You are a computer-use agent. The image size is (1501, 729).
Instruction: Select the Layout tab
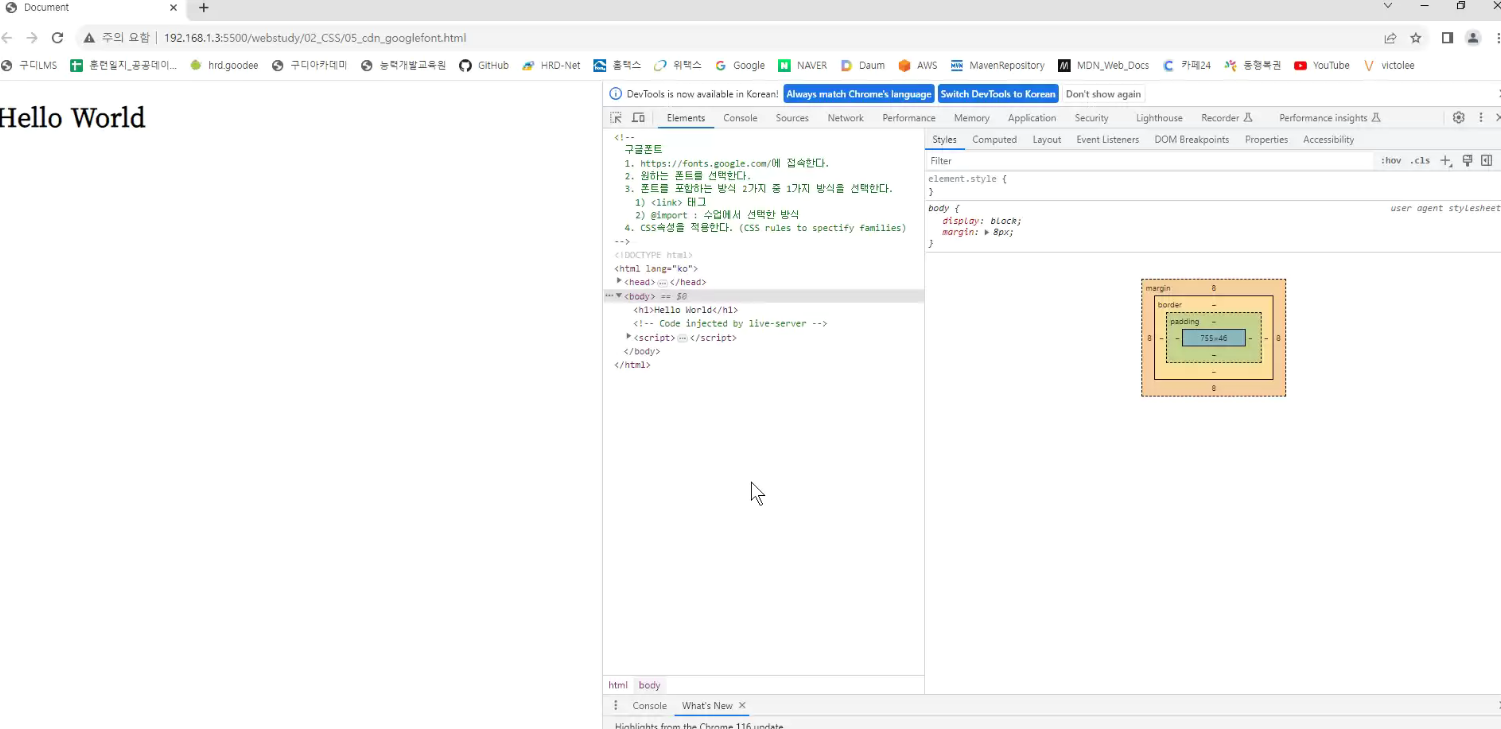tap(1047, 140)
